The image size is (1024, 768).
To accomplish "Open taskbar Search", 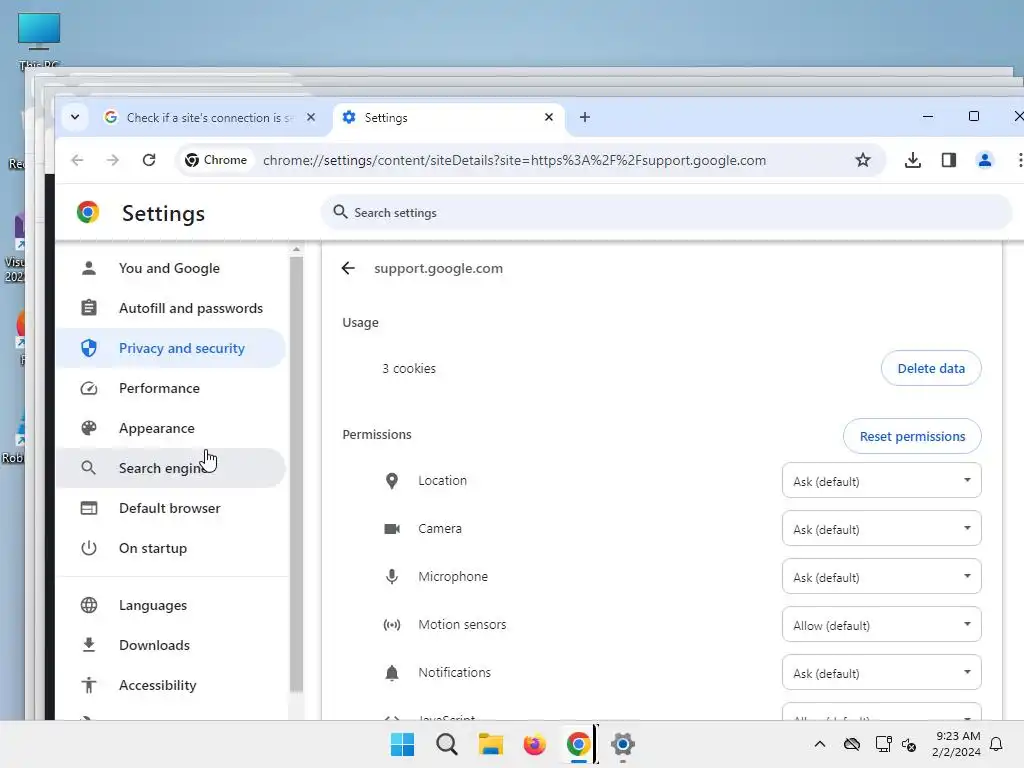I will point(447,744).
